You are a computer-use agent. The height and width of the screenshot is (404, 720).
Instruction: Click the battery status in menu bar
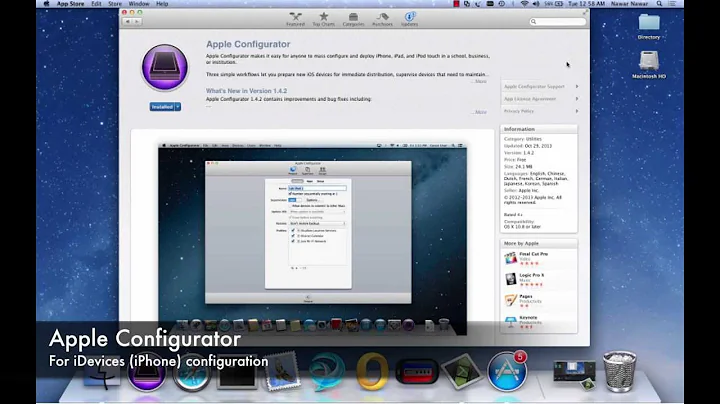tap(554, 4)
